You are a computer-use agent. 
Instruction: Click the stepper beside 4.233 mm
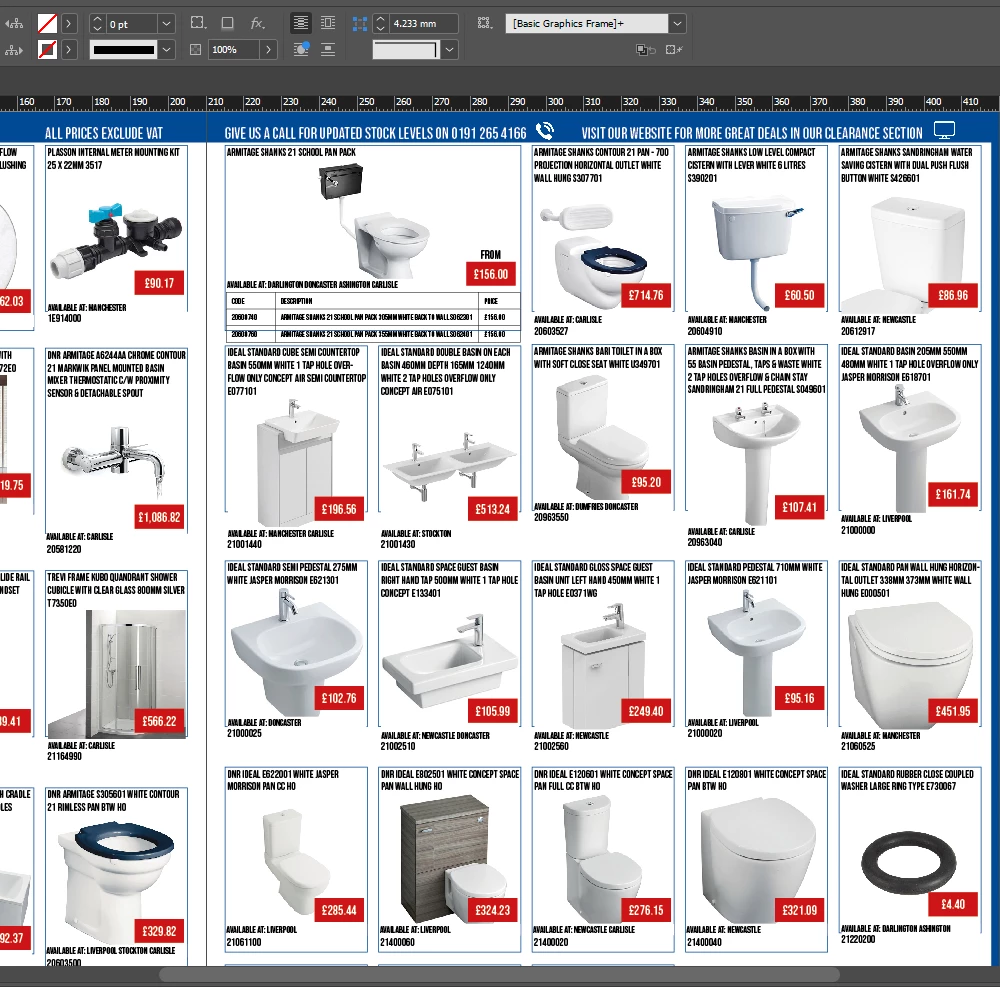(380, 24)
